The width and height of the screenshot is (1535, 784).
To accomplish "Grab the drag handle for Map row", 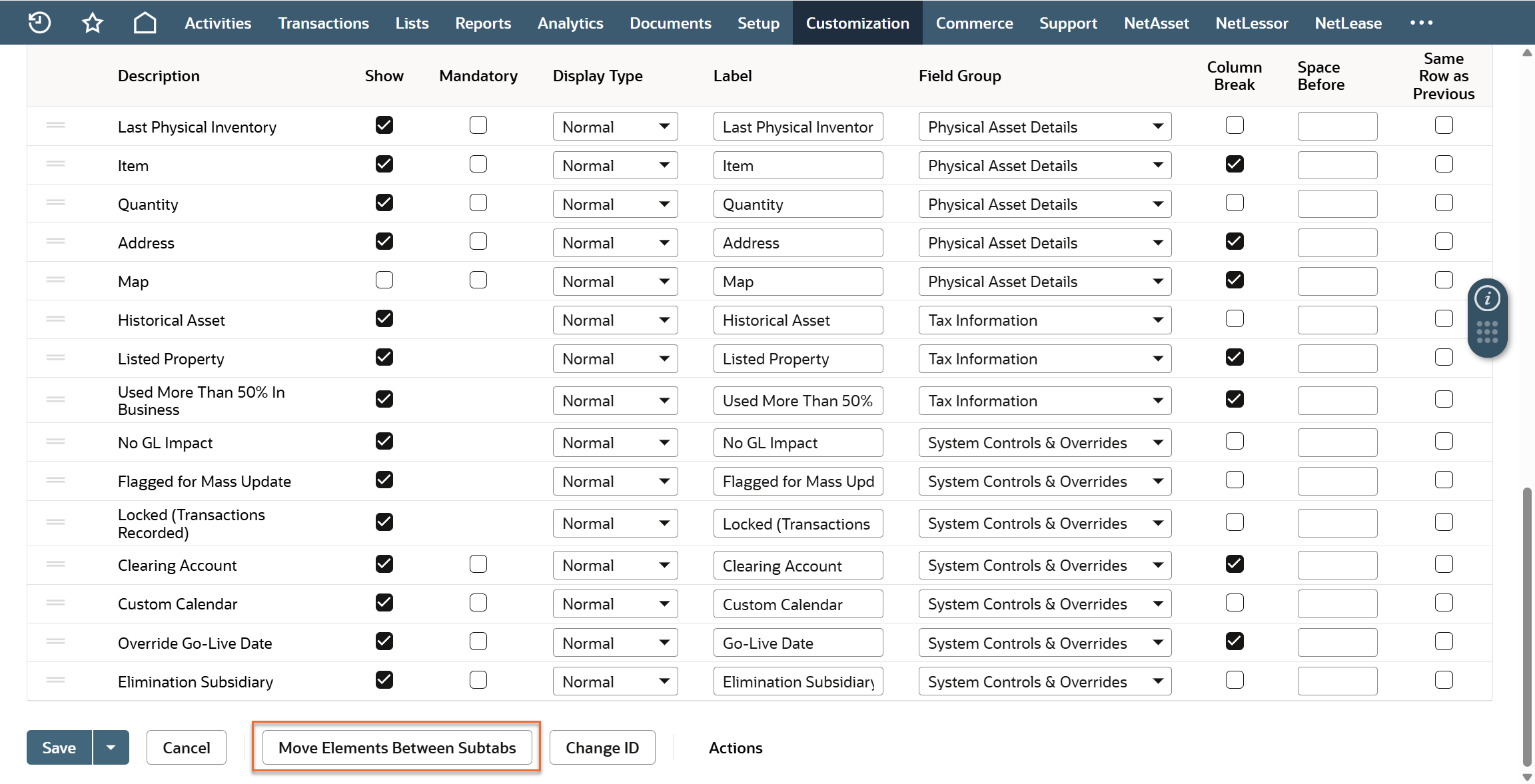I will pos(55,280).
